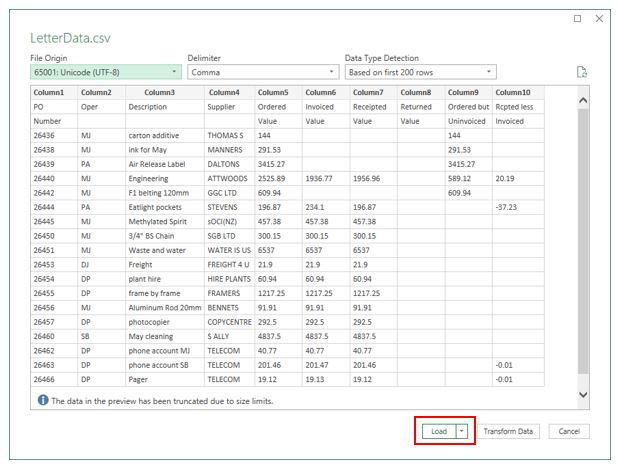
Task: Click the file refresh icon at top right
Action: click(581, 72)
